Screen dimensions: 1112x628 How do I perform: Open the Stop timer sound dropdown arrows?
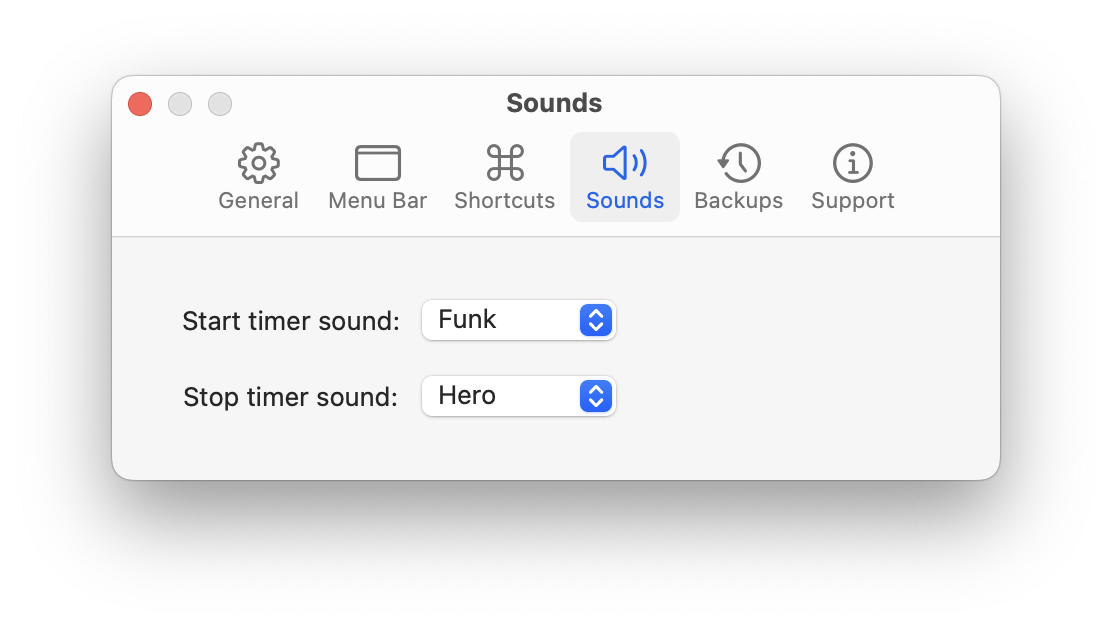tap(596, 396)
